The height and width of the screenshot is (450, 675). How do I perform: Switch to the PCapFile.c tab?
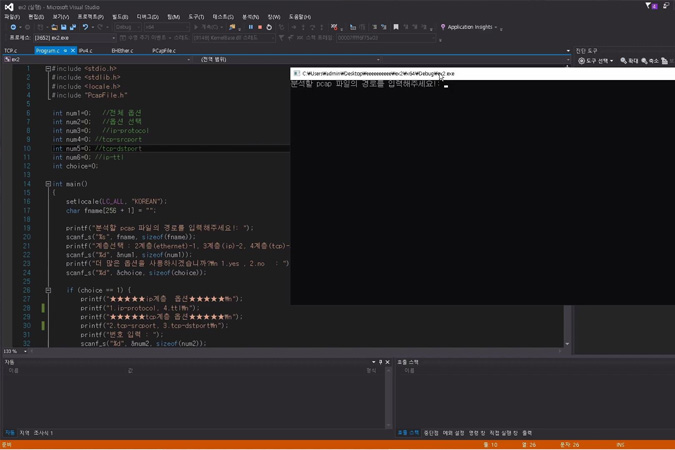(x=164, y=51)
